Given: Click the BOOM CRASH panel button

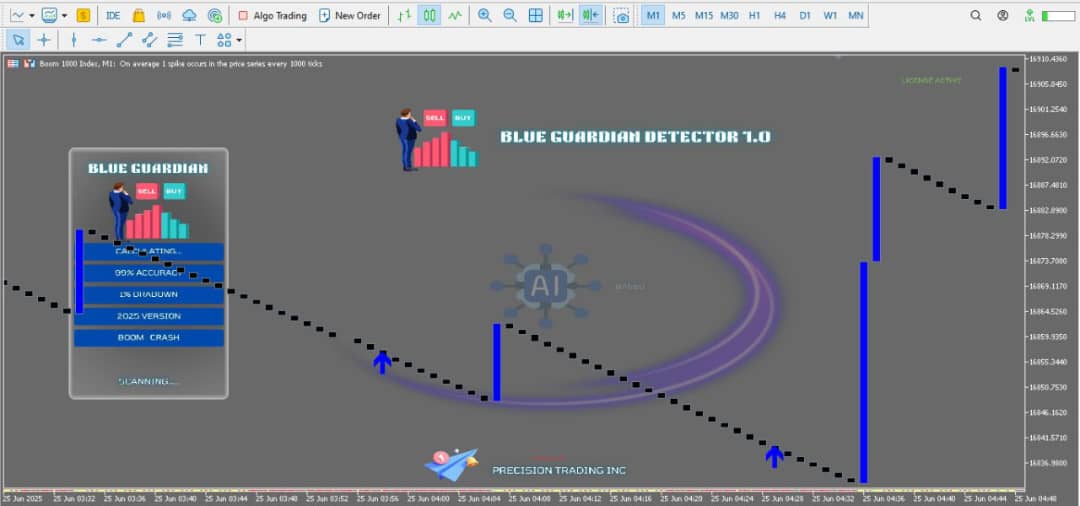Looking at the screenshot, I should (x=149, y=338).
